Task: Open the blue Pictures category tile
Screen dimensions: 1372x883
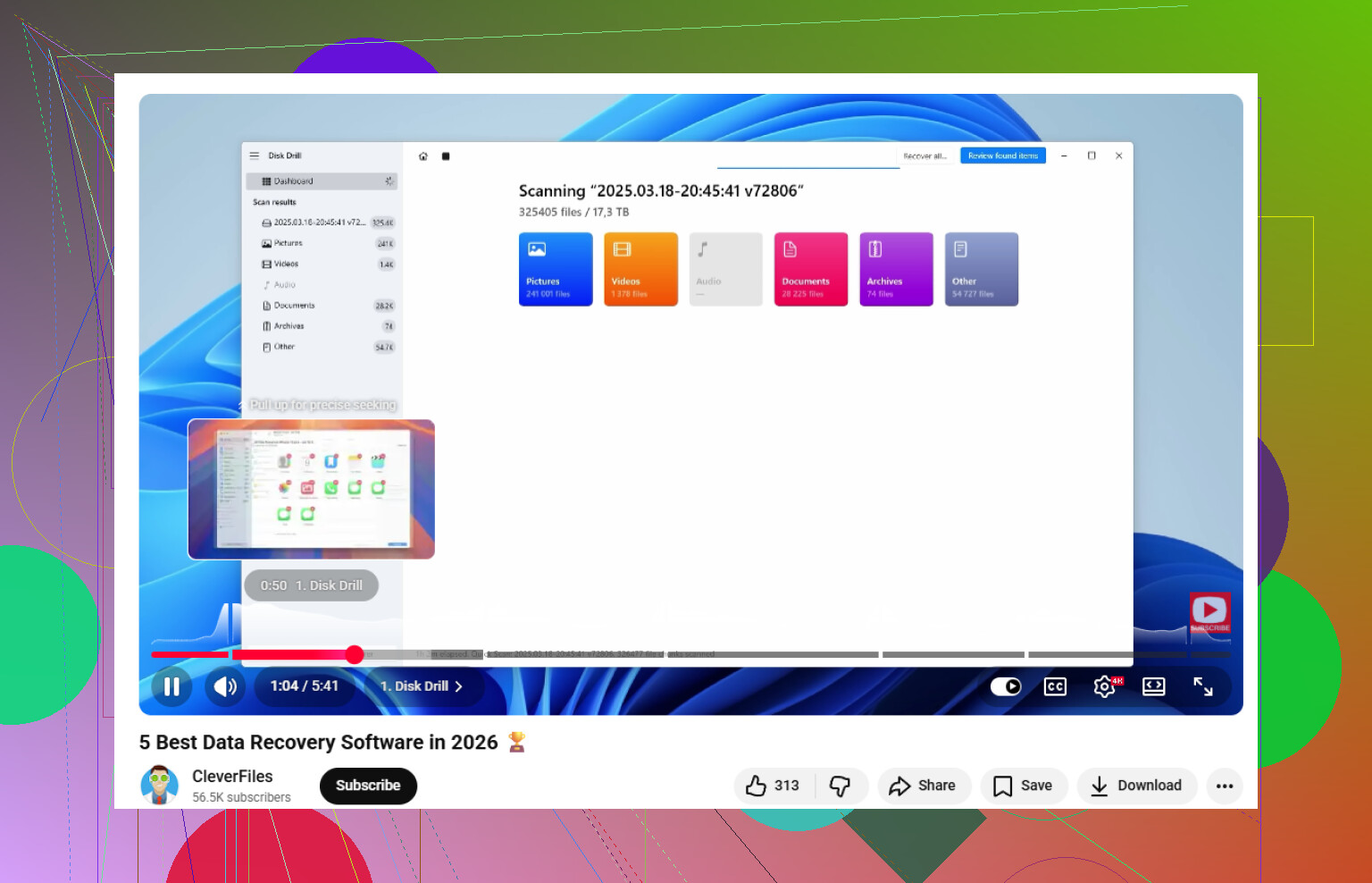Action: coord(556,269)
